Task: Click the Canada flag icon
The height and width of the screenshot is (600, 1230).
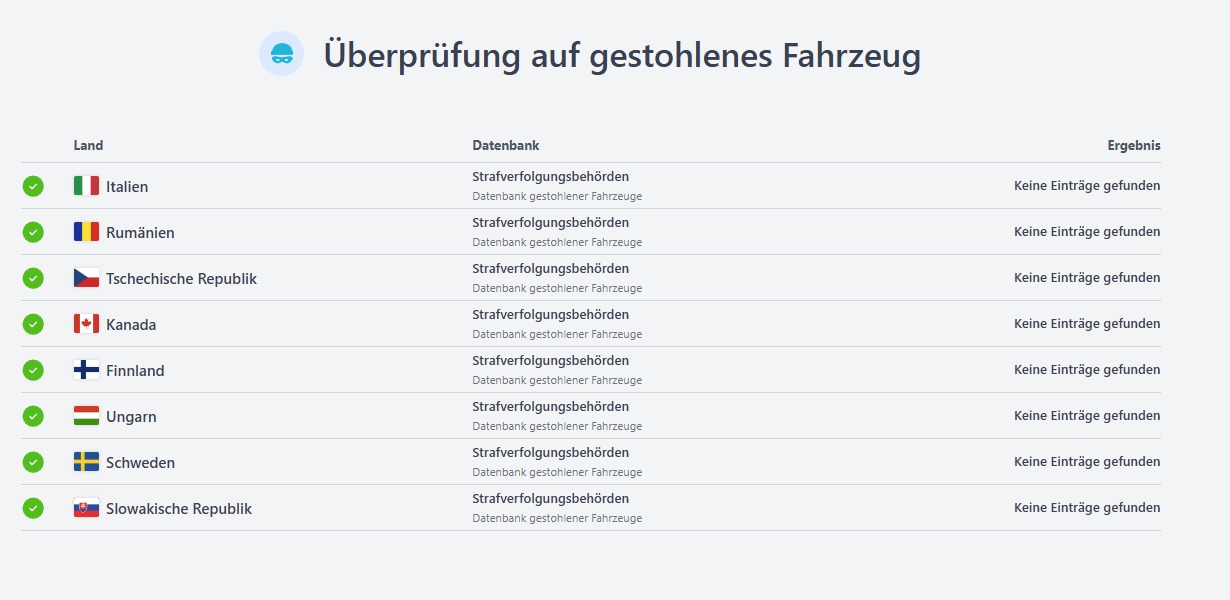Action: 86,324
